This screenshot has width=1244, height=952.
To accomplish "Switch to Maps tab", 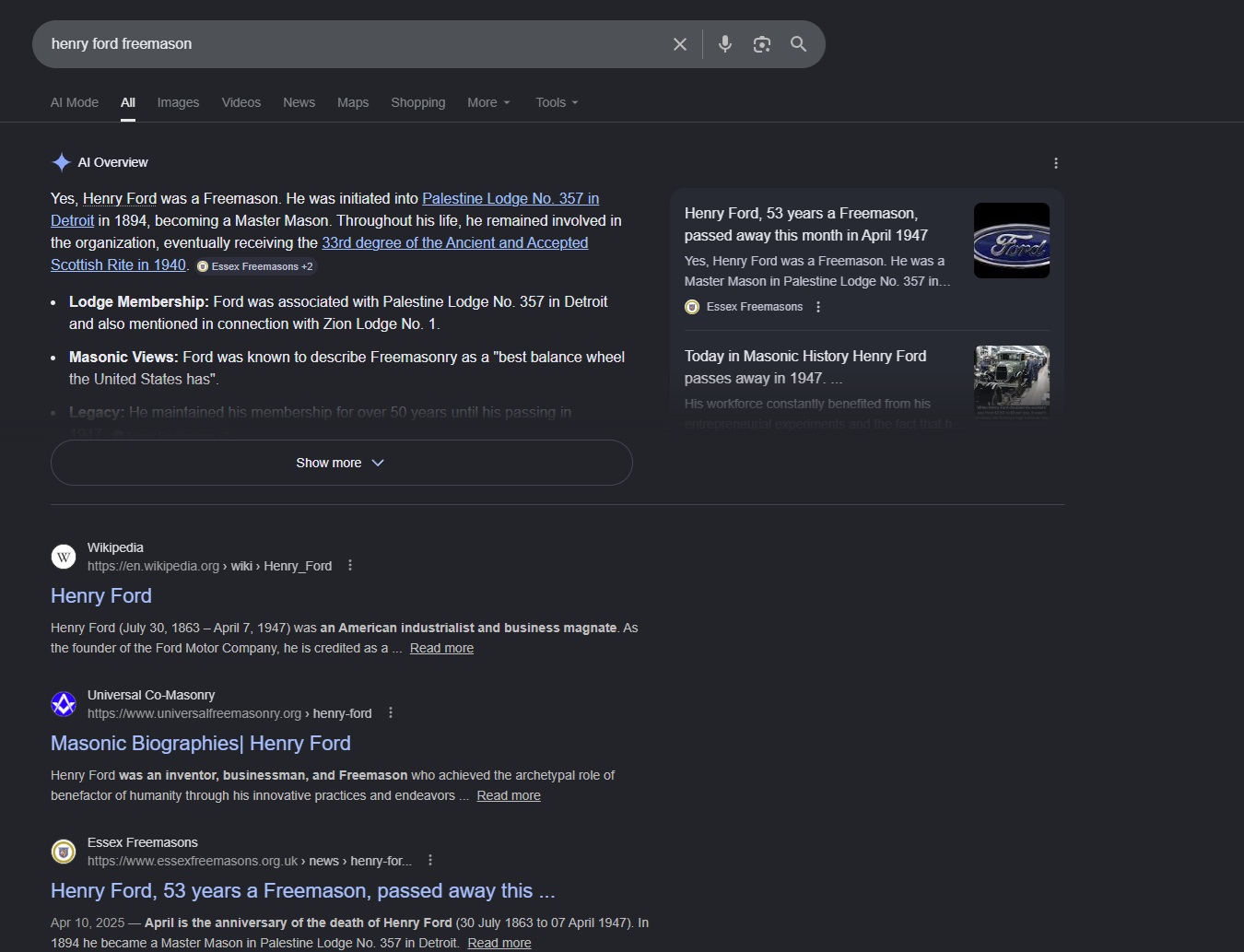I will coord(353,102).
